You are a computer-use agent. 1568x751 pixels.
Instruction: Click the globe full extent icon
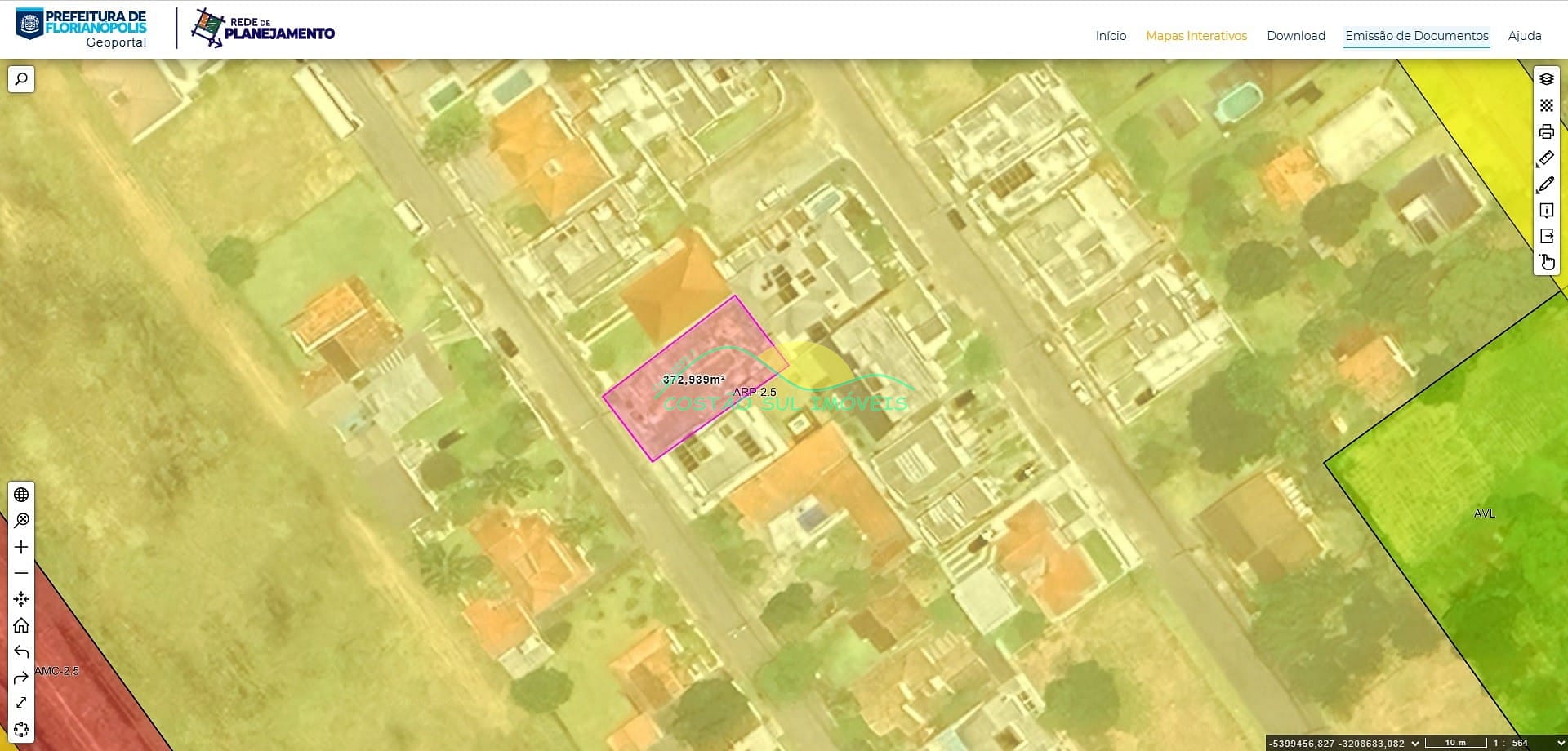point(21,495)
